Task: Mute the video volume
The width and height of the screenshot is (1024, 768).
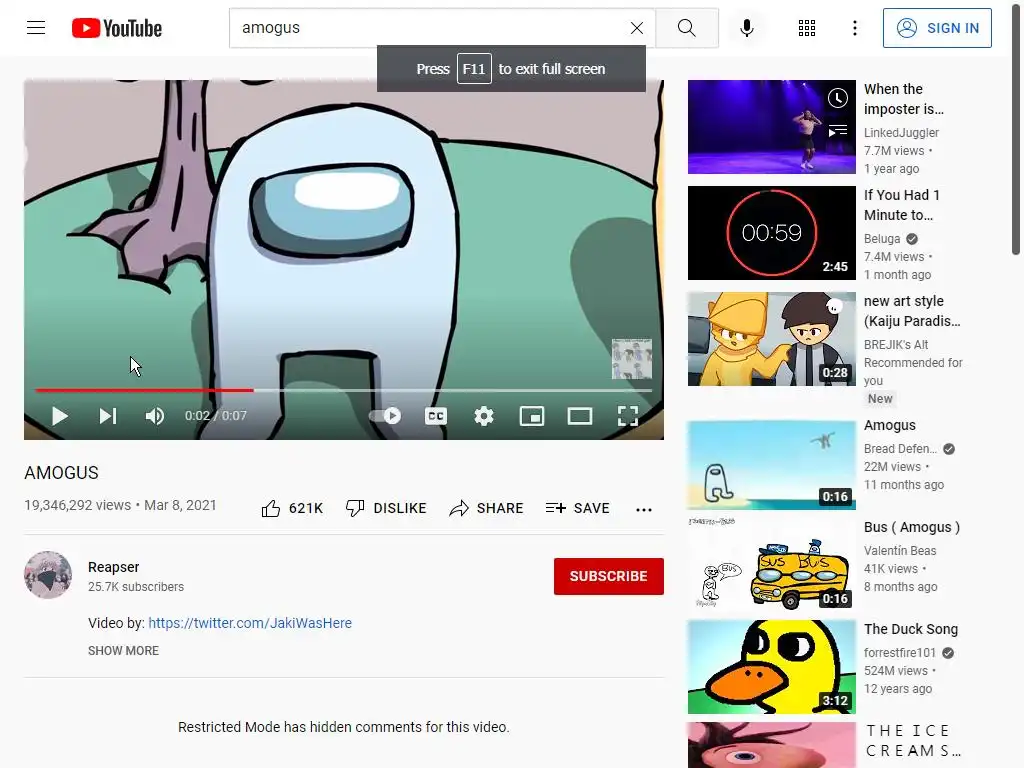Action: point(155,416)
